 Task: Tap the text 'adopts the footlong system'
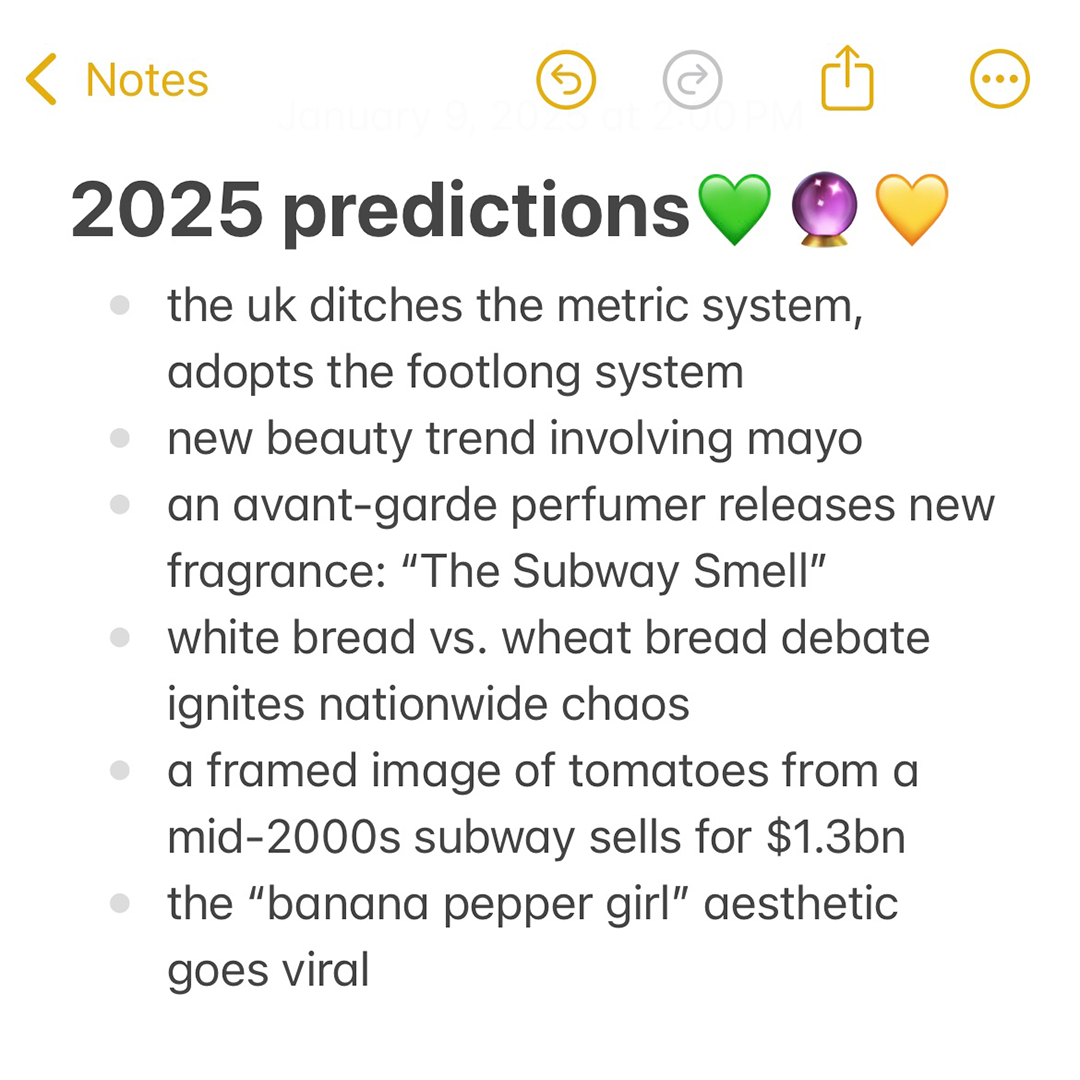(455, 374)
